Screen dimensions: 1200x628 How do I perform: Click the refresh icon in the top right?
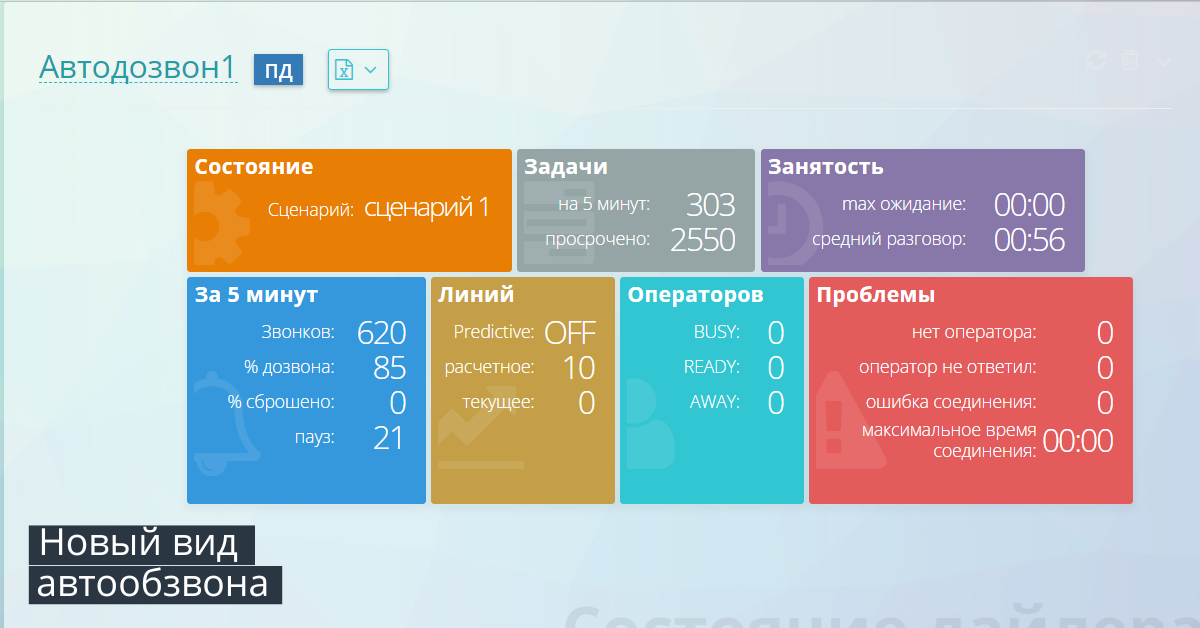click(1095, 61)
